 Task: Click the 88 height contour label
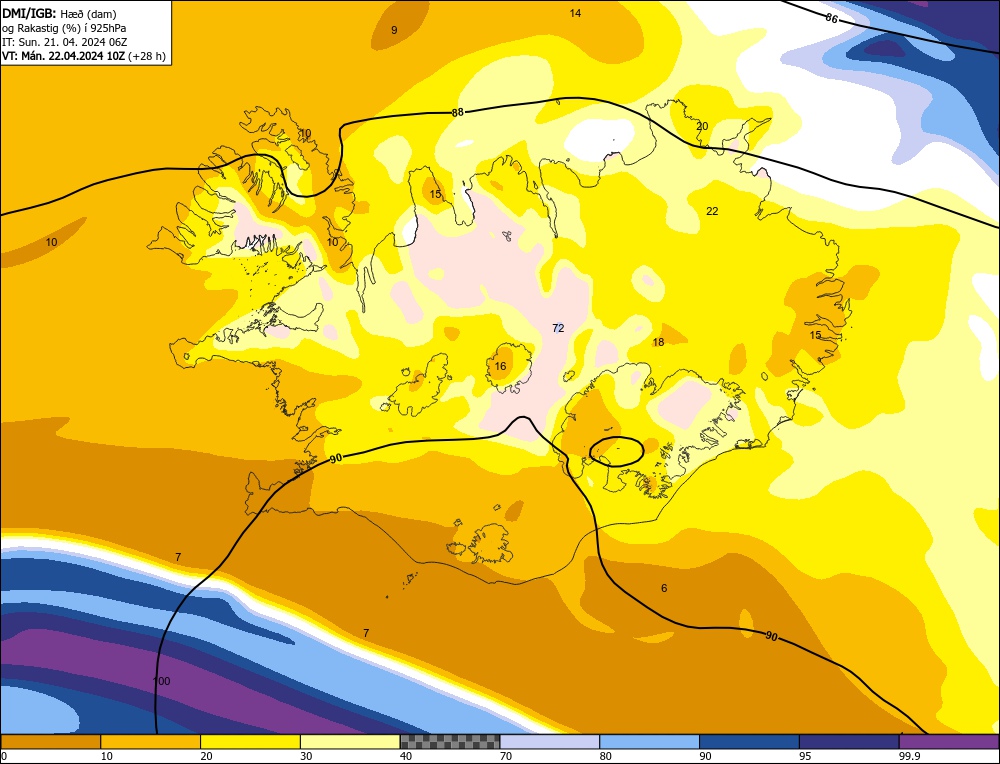[x=457, y=113]
